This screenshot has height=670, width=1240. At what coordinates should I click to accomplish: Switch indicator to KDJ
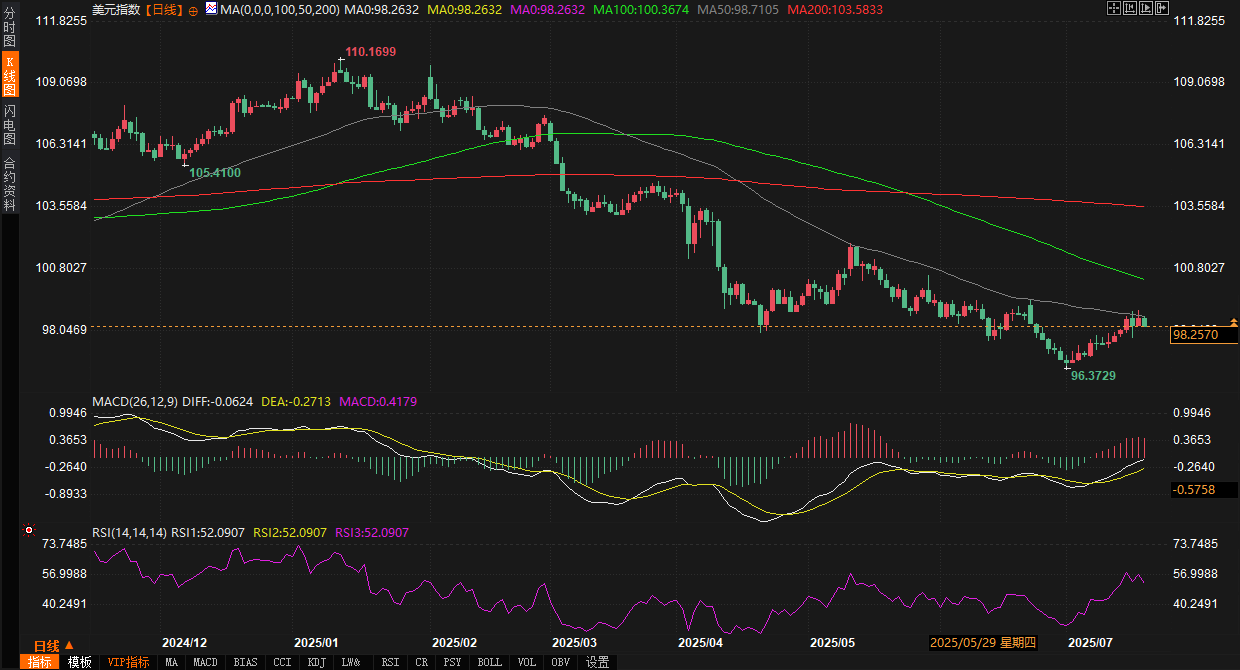(x=317, y=662)
